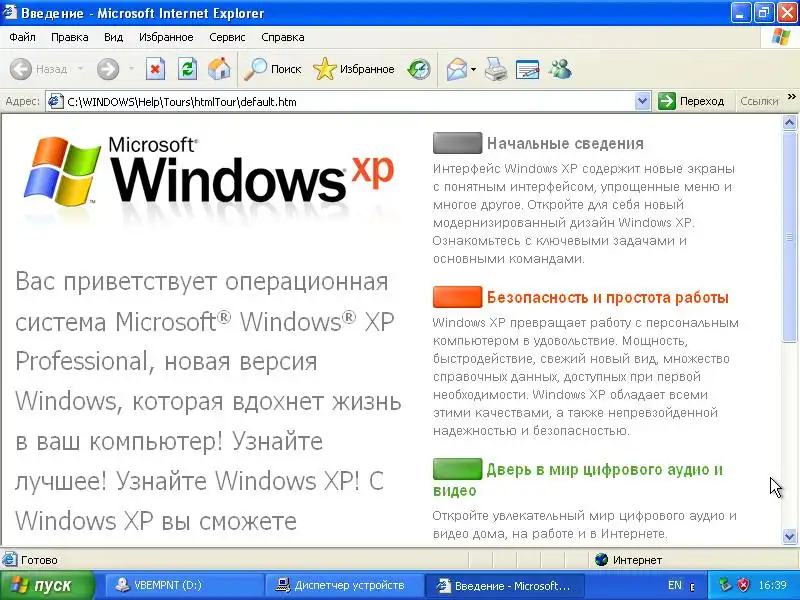Click the scrollbar up arrow
This screenshot has width=800, height=600.
(x=789, y=122)
